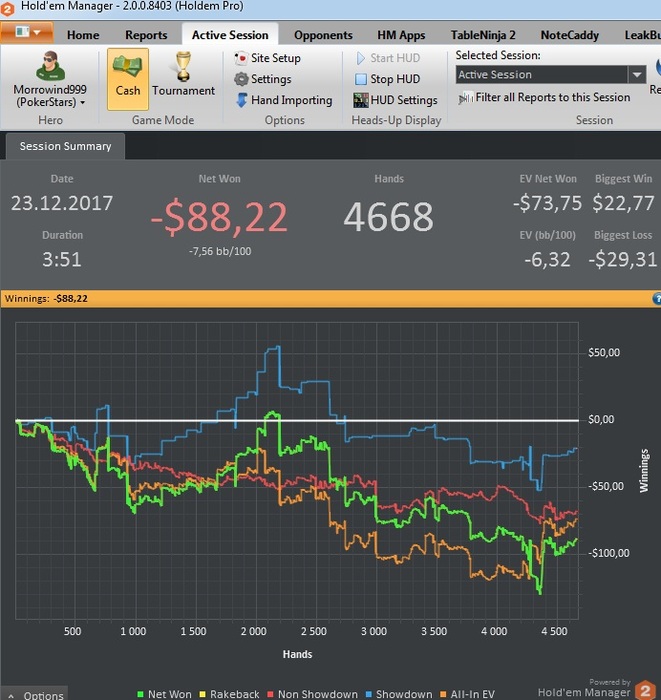Switch to the Home ribbon tab

click(x=83, y=35)
